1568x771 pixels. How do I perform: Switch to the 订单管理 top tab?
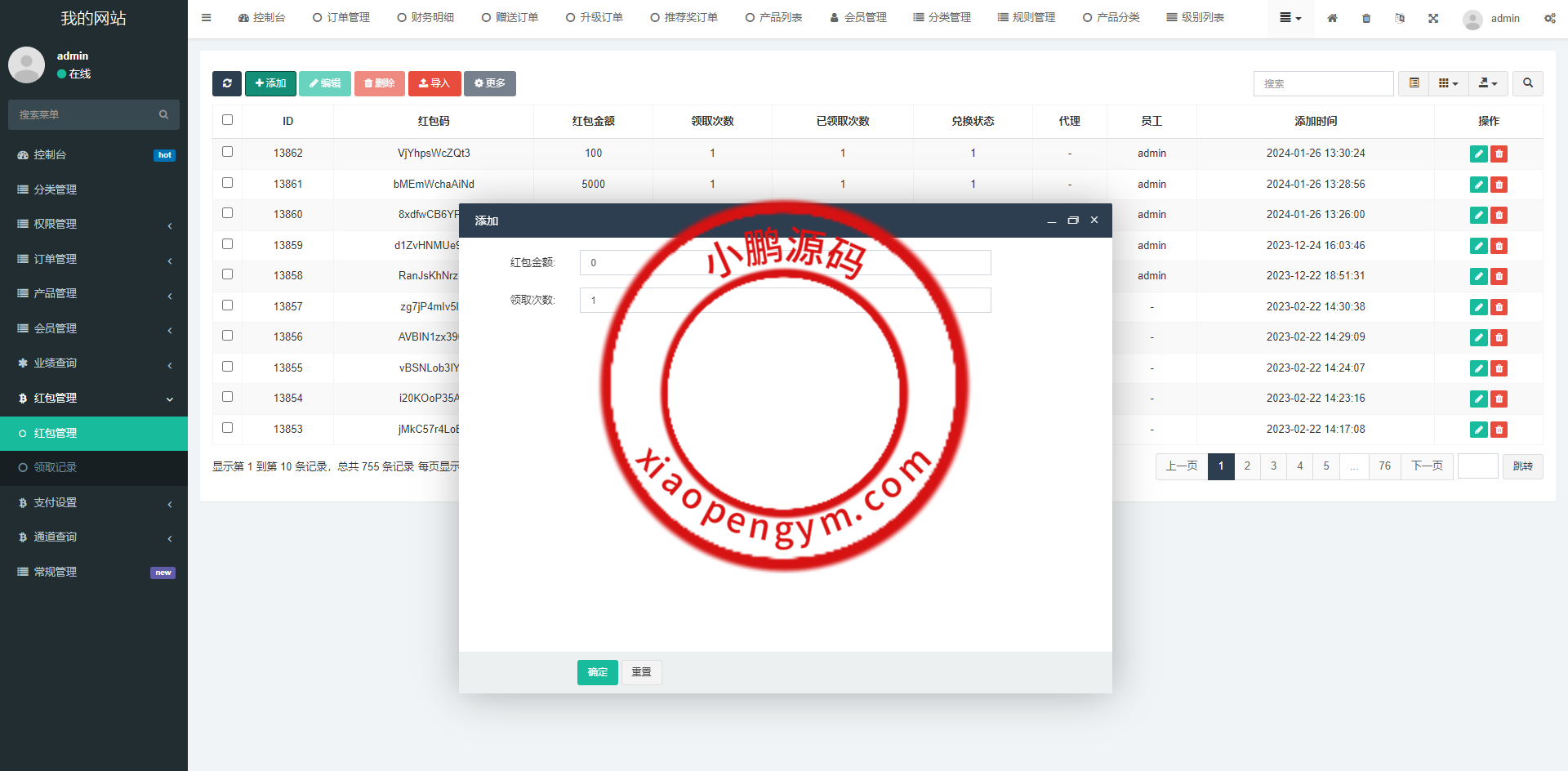click(341, 18)
